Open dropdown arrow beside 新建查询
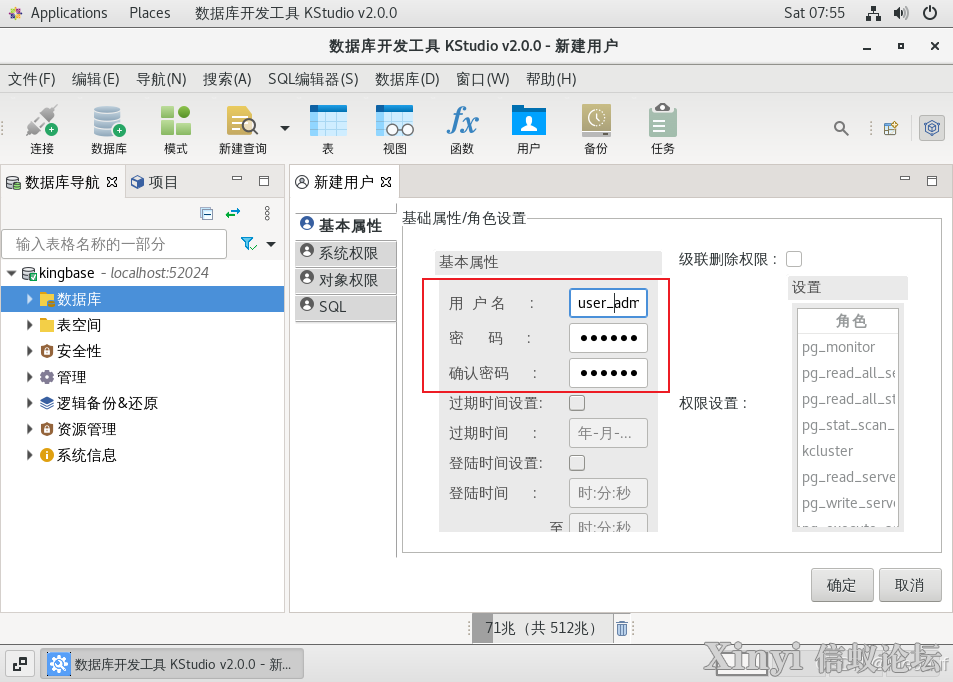This screenshot has height=682, width=953. point(284,128)
